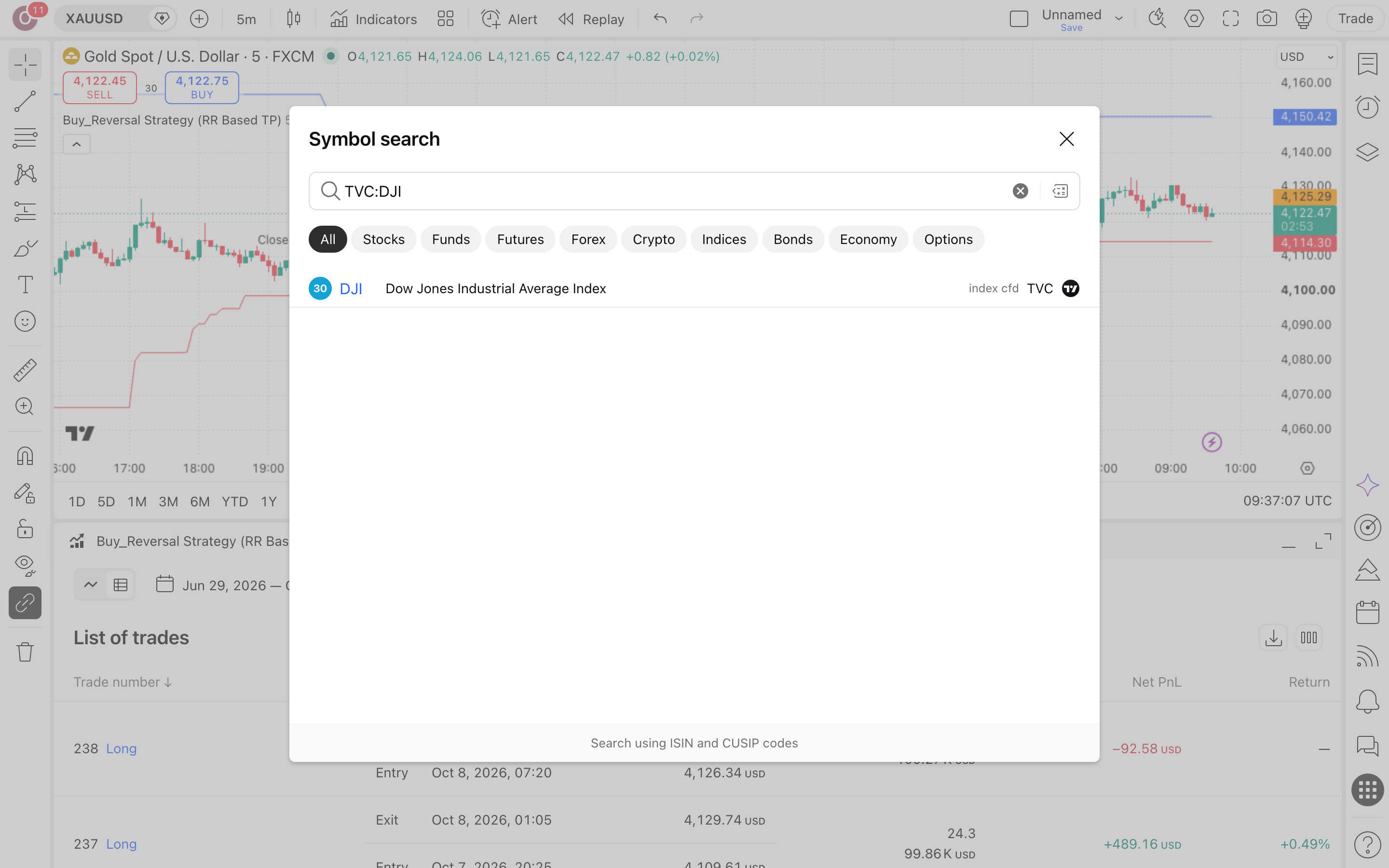The height and width of the screenshot is (868, 1389).
Task: Open the USD currency dropdown
Action: (1307, 57)
